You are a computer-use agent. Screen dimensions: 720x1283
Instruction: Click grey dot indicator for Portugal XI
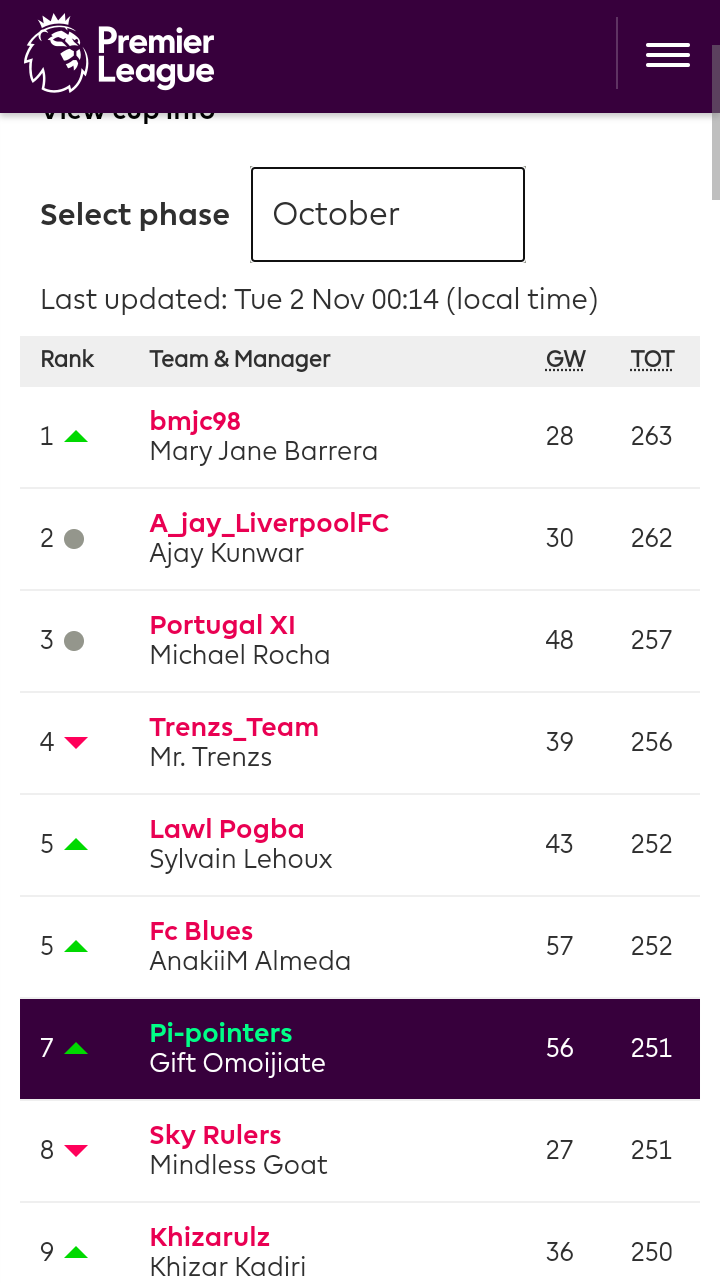74,641
